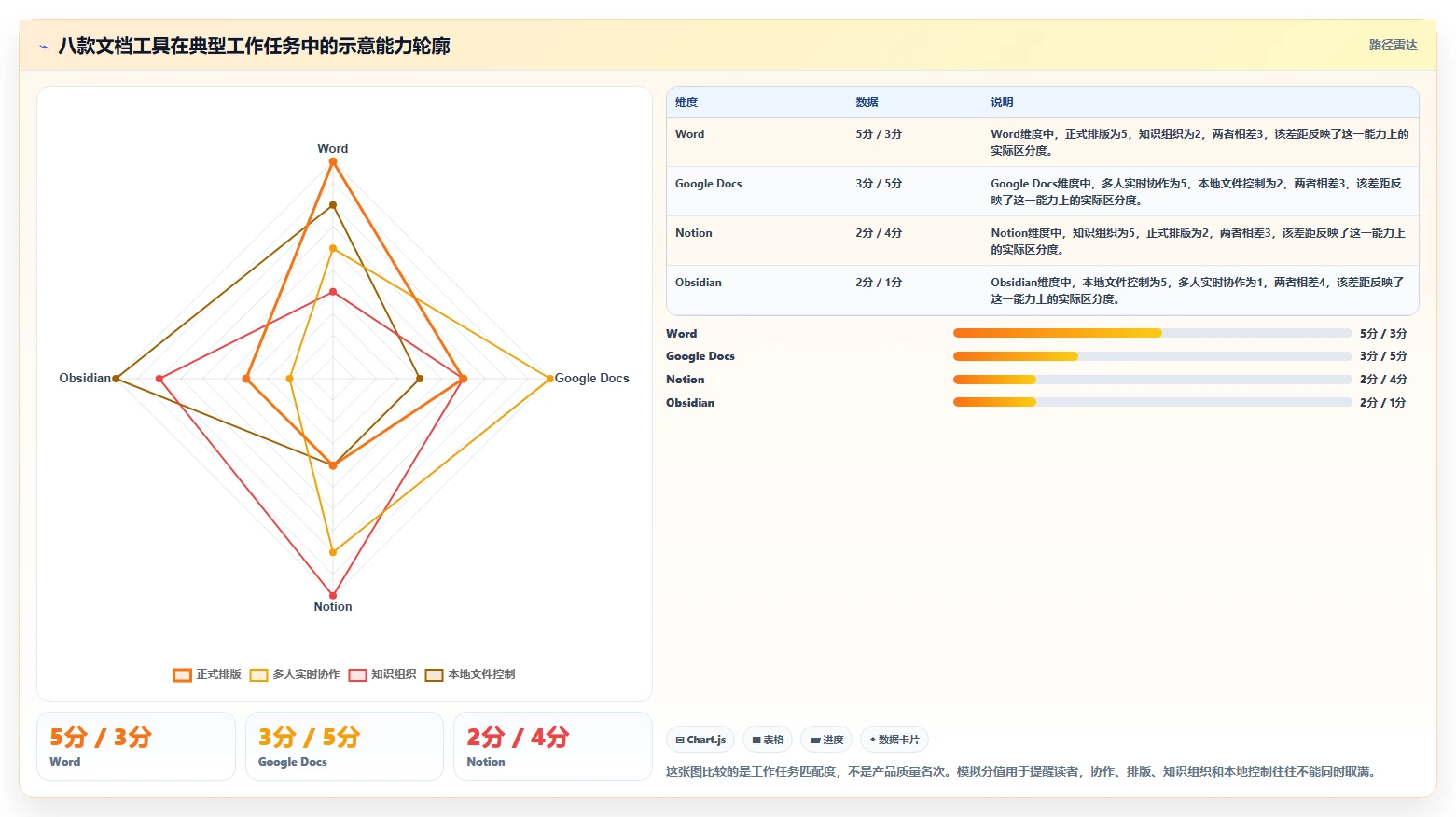Click the footnote text beginning 这张图比较的是
Screen dimensions: 1456x817
click(1024, 771)
